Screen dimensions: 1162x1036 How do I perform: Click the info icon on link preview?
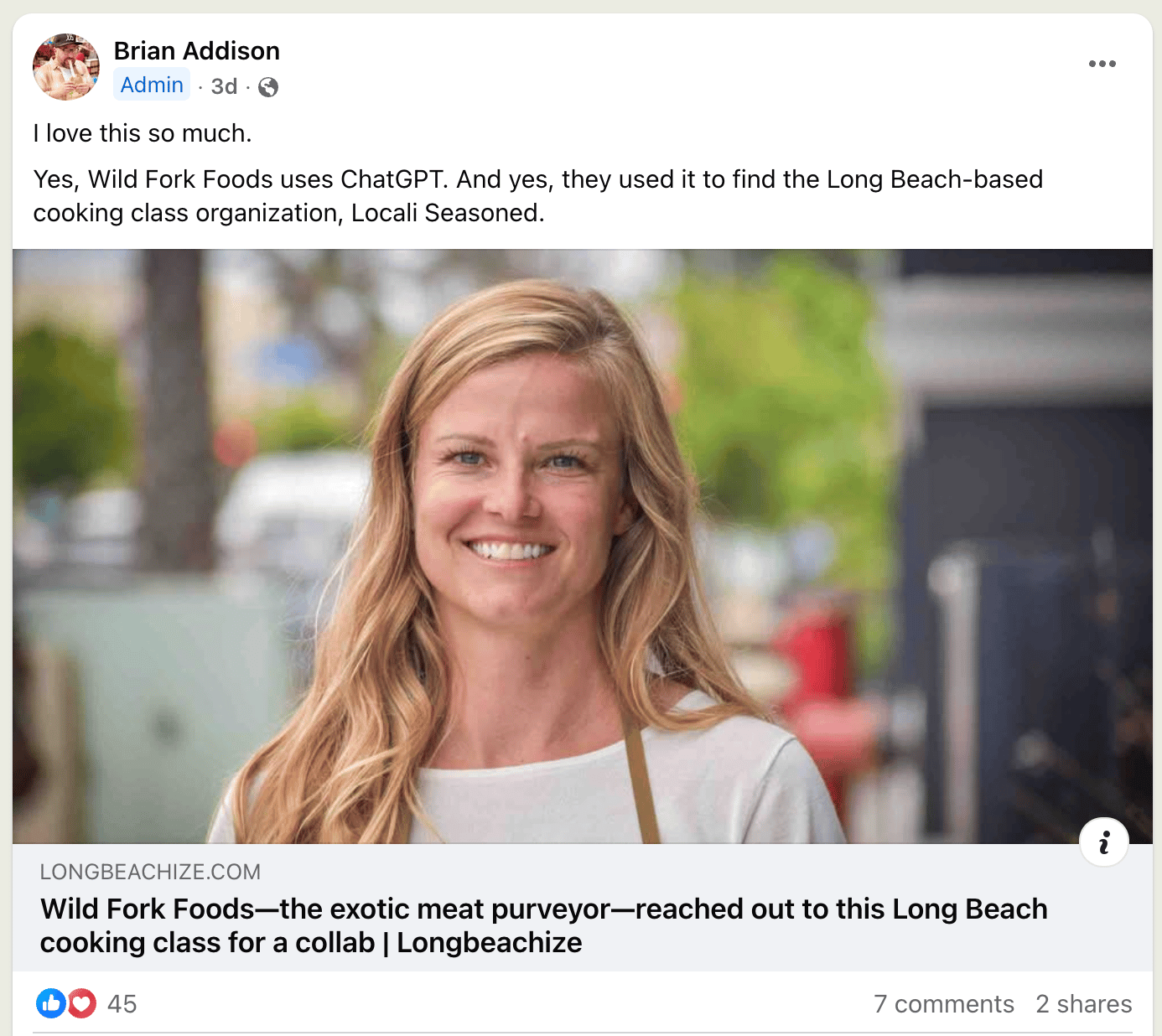1103,842
